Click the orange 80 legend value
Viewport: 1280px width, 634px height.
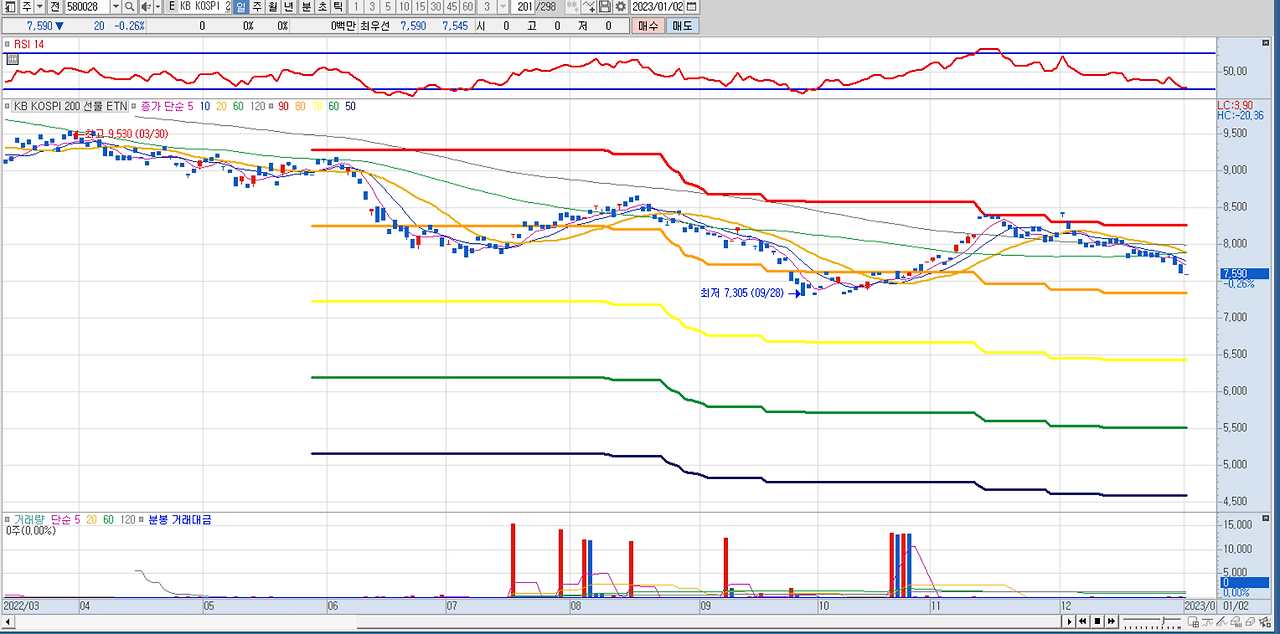point(300,105)
